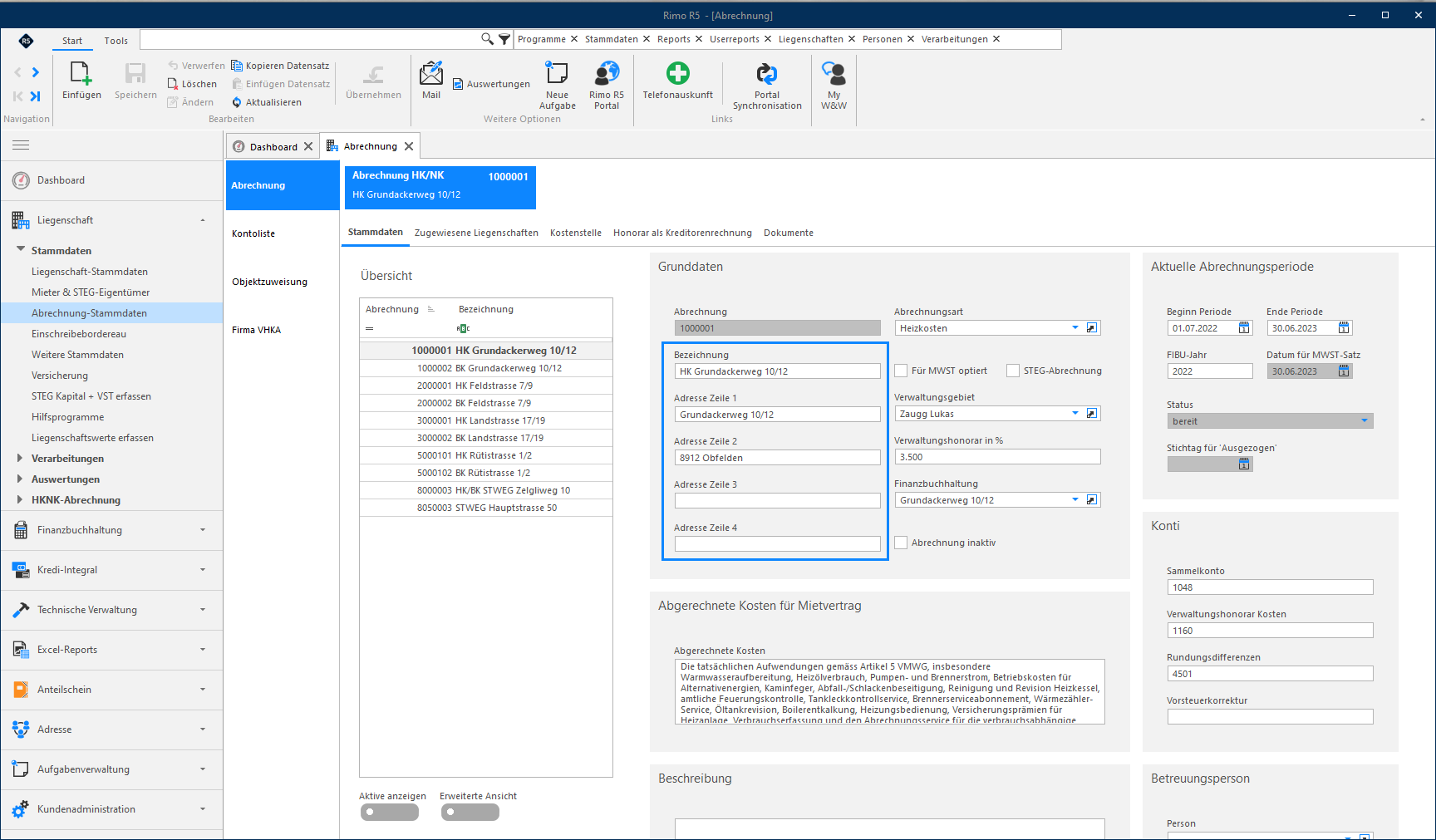1436x840 pixels.
Task: Switch to Kostenstelle tab
Action: tap(576, 233)
